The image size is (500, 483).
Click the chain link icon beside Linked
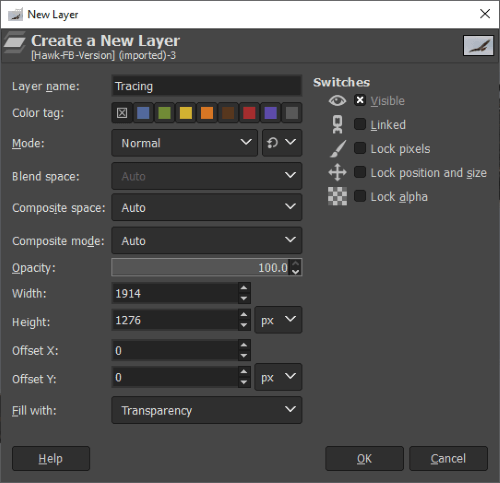337,124
